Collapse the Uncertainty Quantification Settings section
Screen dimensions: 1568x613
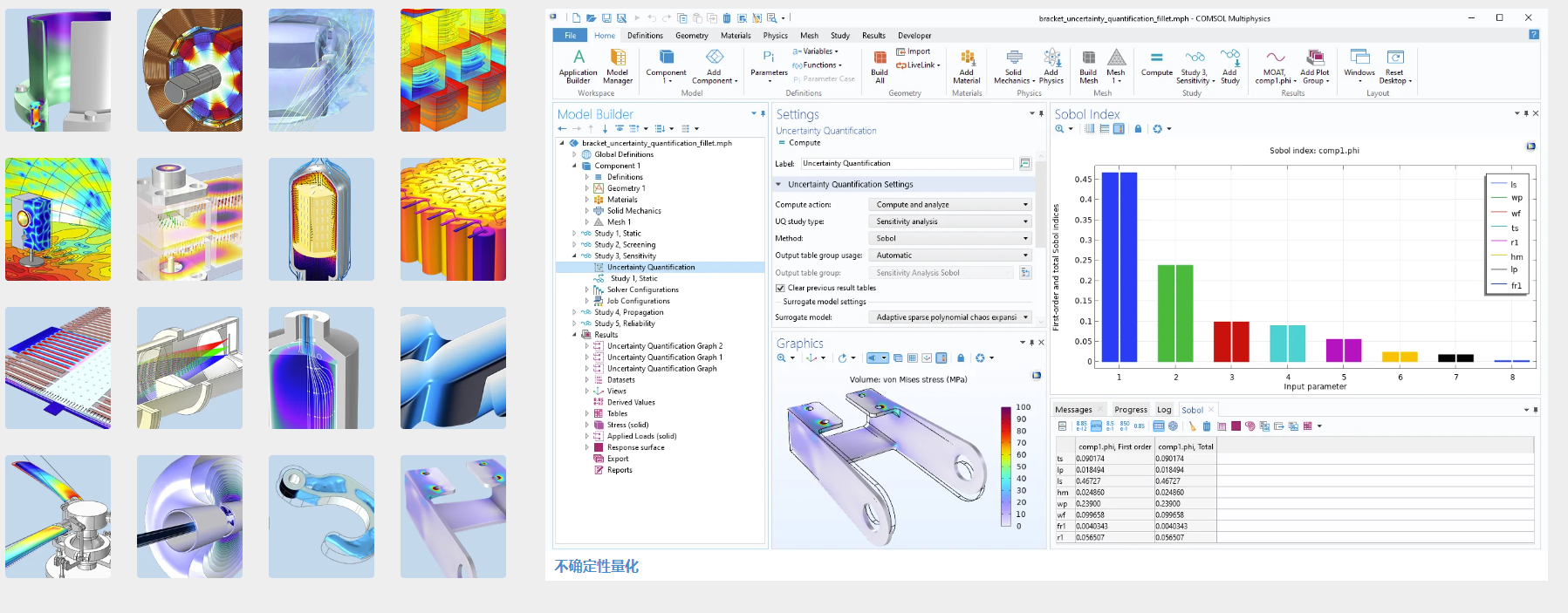[778, 185]
